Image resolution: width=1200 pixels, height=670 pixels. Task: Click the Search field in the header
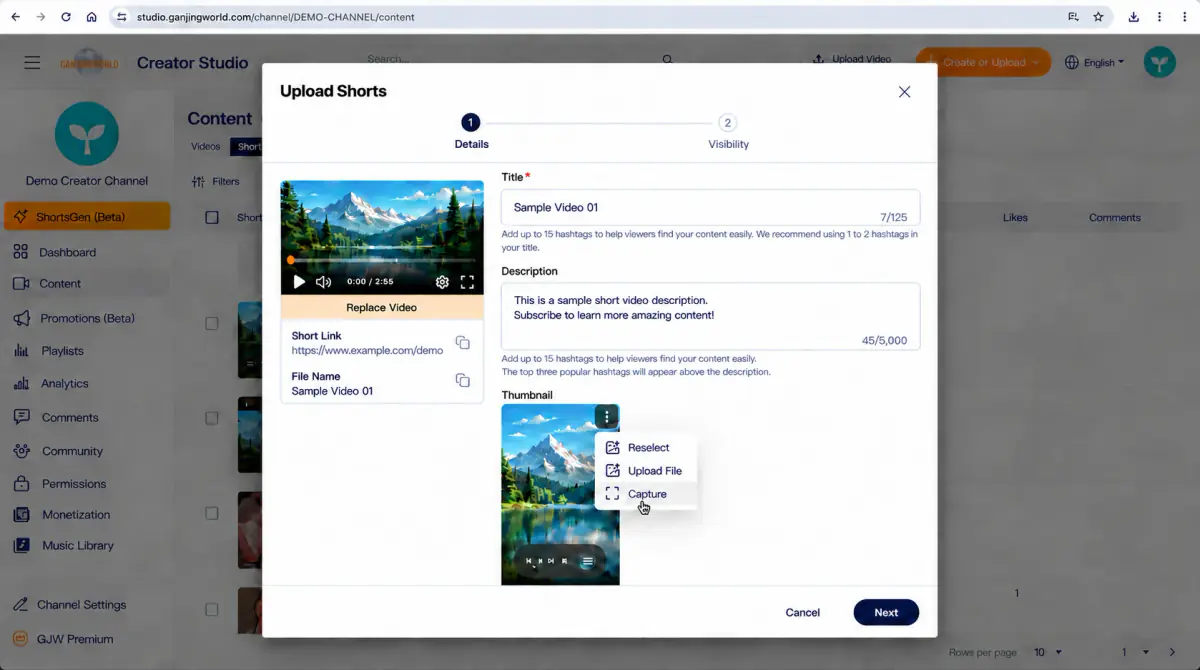pyautogui.click(x=520, y=60)
